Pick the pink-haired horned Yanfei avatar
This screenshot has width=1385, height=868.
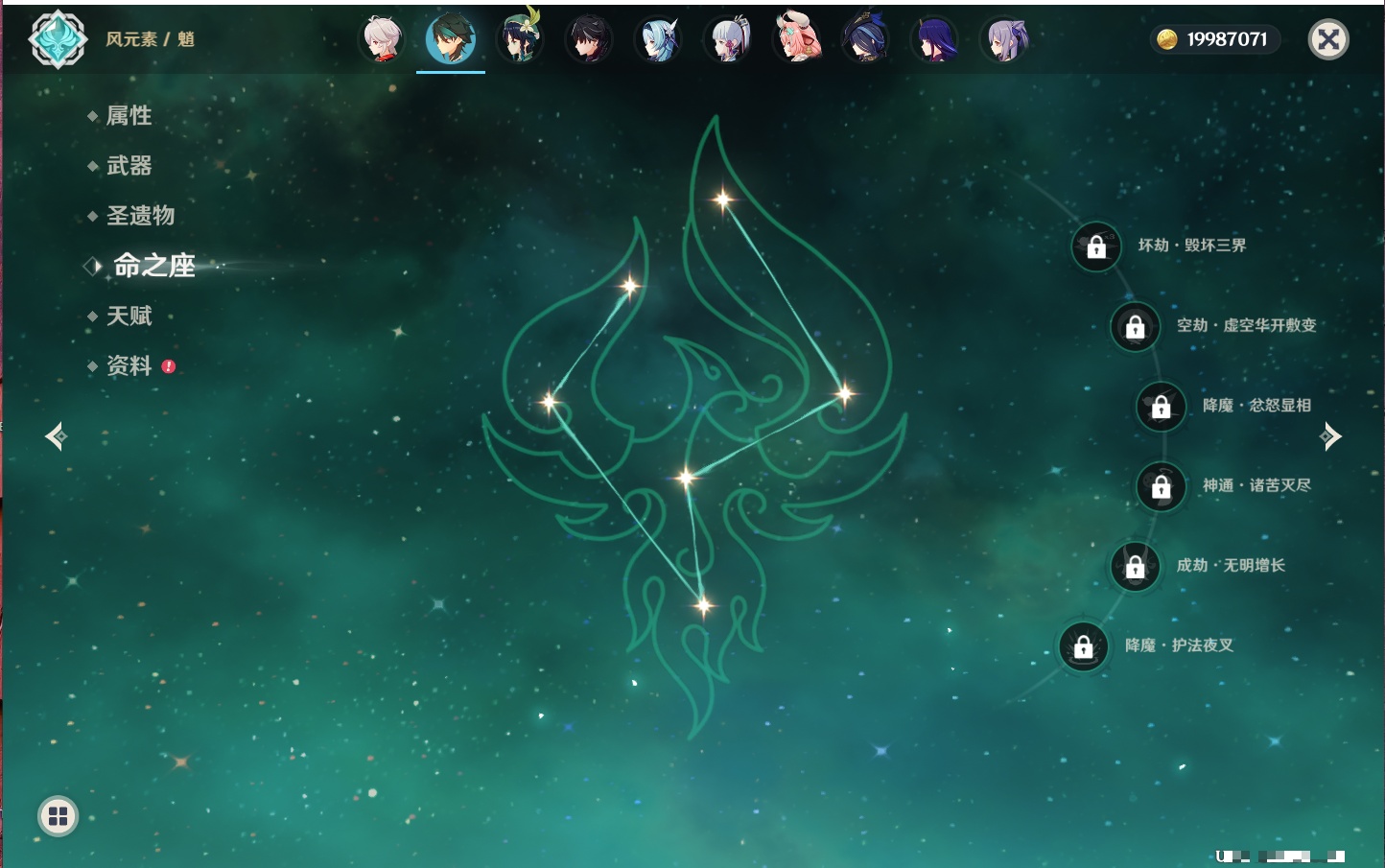pos(797,39)
